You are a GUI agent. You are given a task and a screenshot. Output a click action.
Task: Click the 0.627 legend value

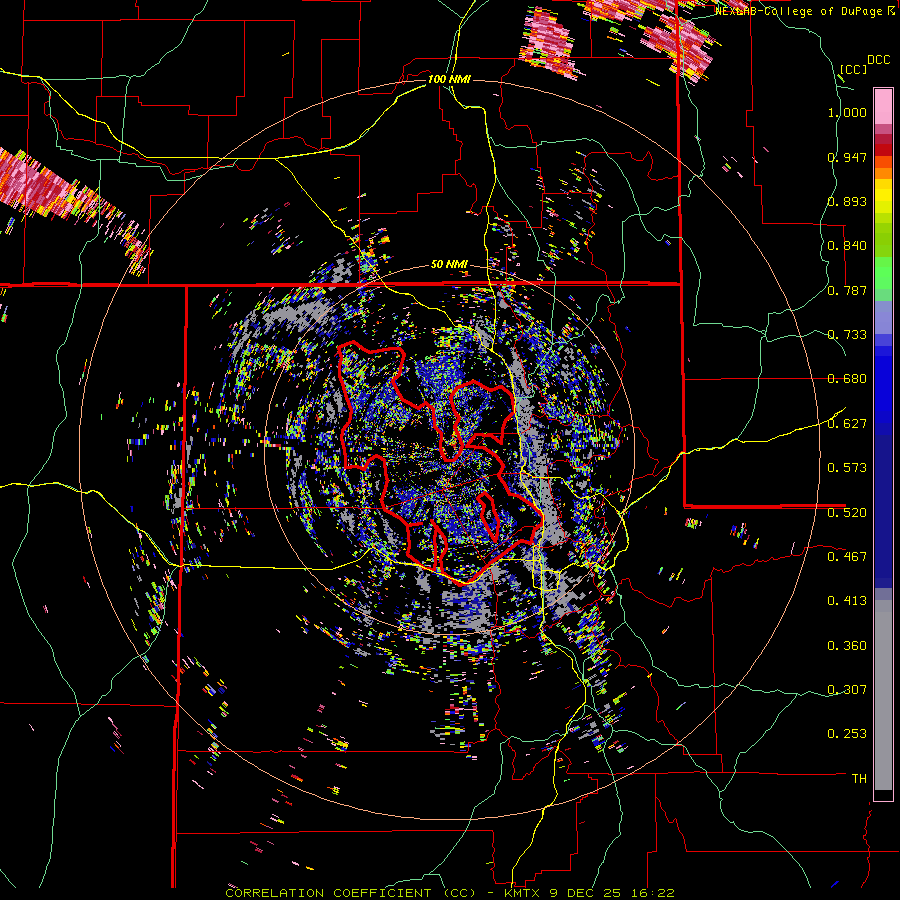coord(847,424)
